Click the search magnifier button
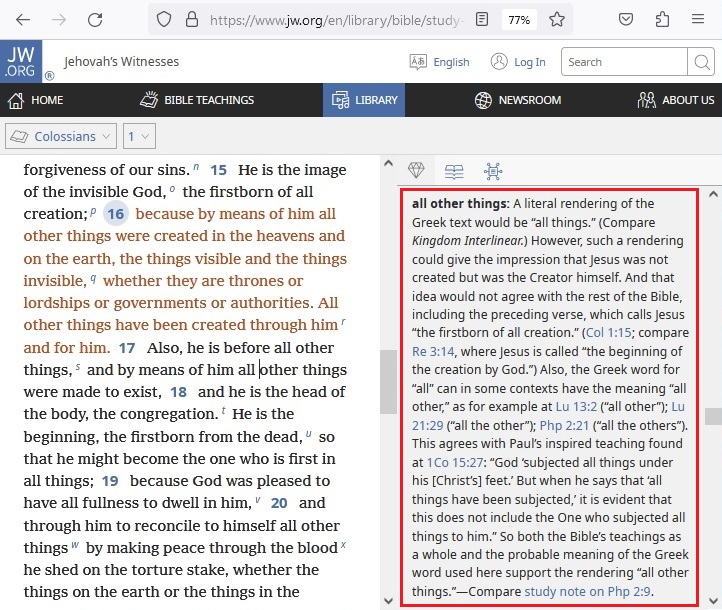The image size is (722, 610). point(701,62)
